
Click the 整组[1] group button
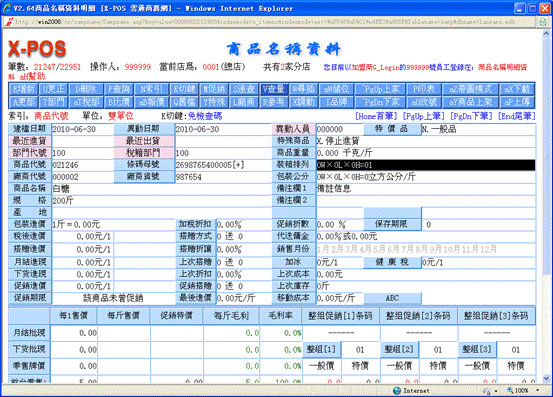321,349
